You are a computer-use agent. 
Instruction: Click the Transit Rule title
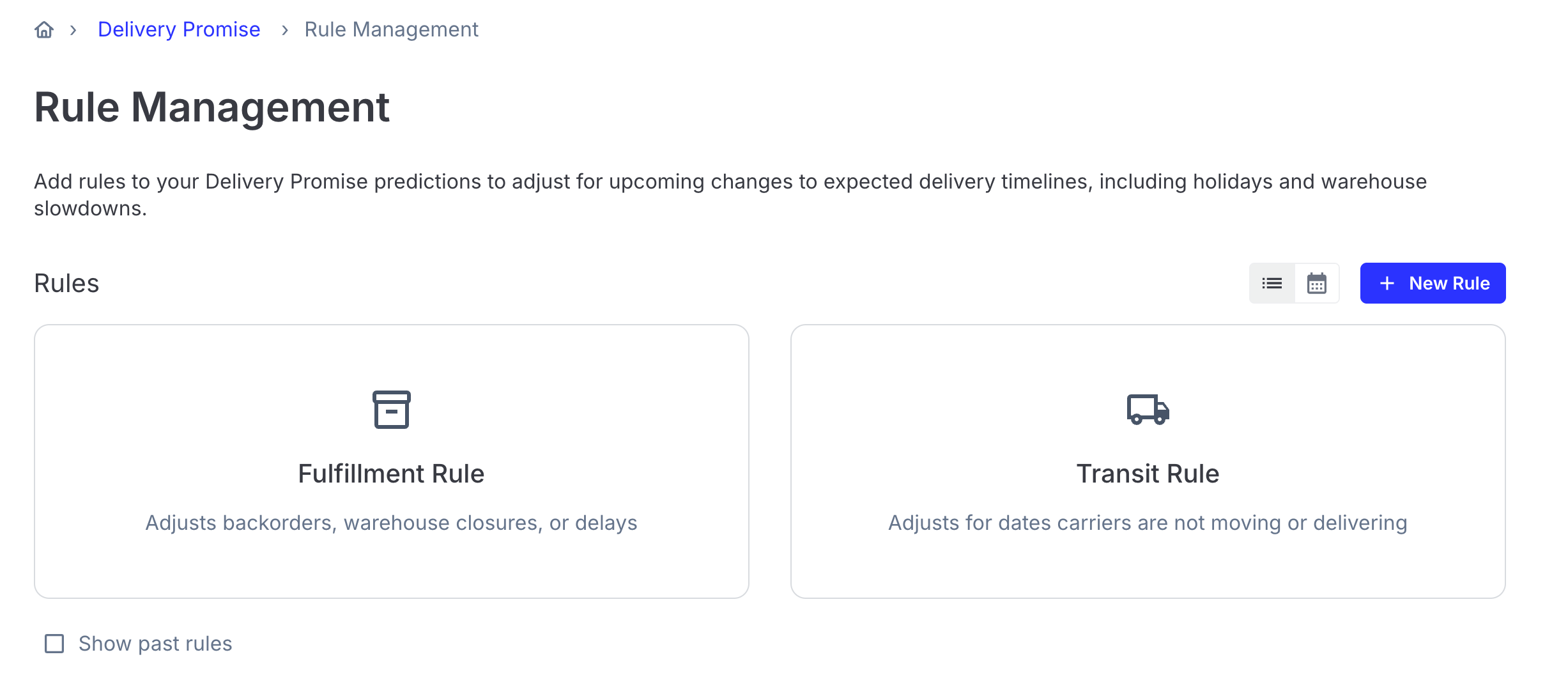pos(1148,474)
